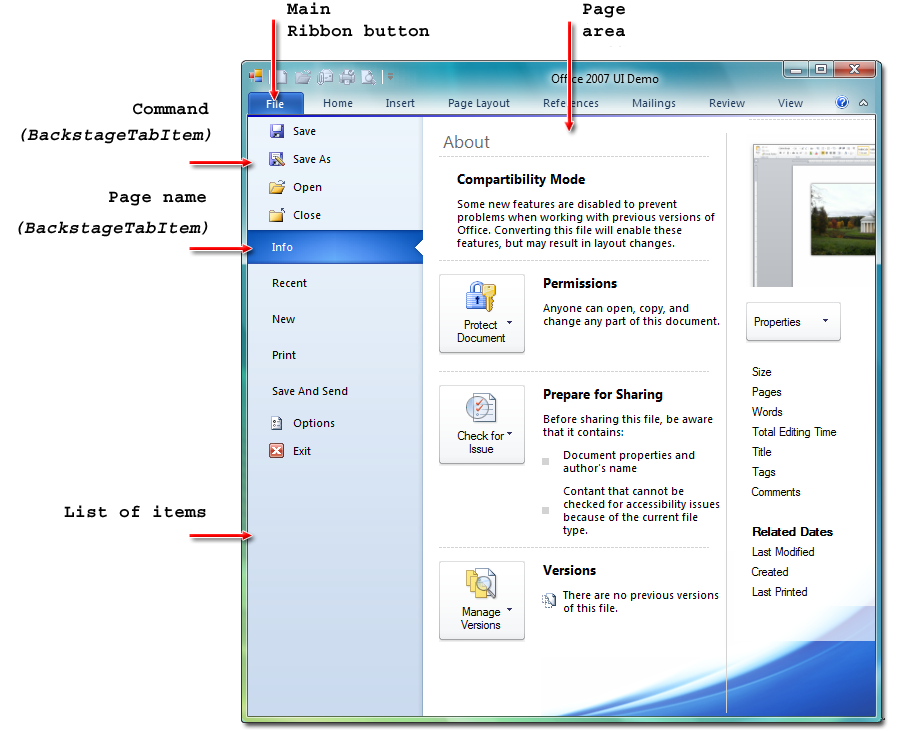Click the open folder icon in title bar toolbar
This screenshot has width=914, height=744.
[x=303, y=77]
